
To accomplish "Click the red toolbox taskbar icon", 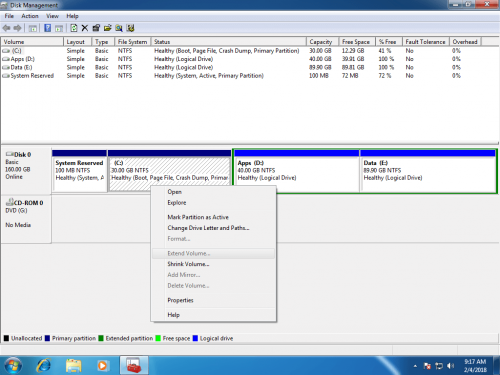I will click(134, 366).
